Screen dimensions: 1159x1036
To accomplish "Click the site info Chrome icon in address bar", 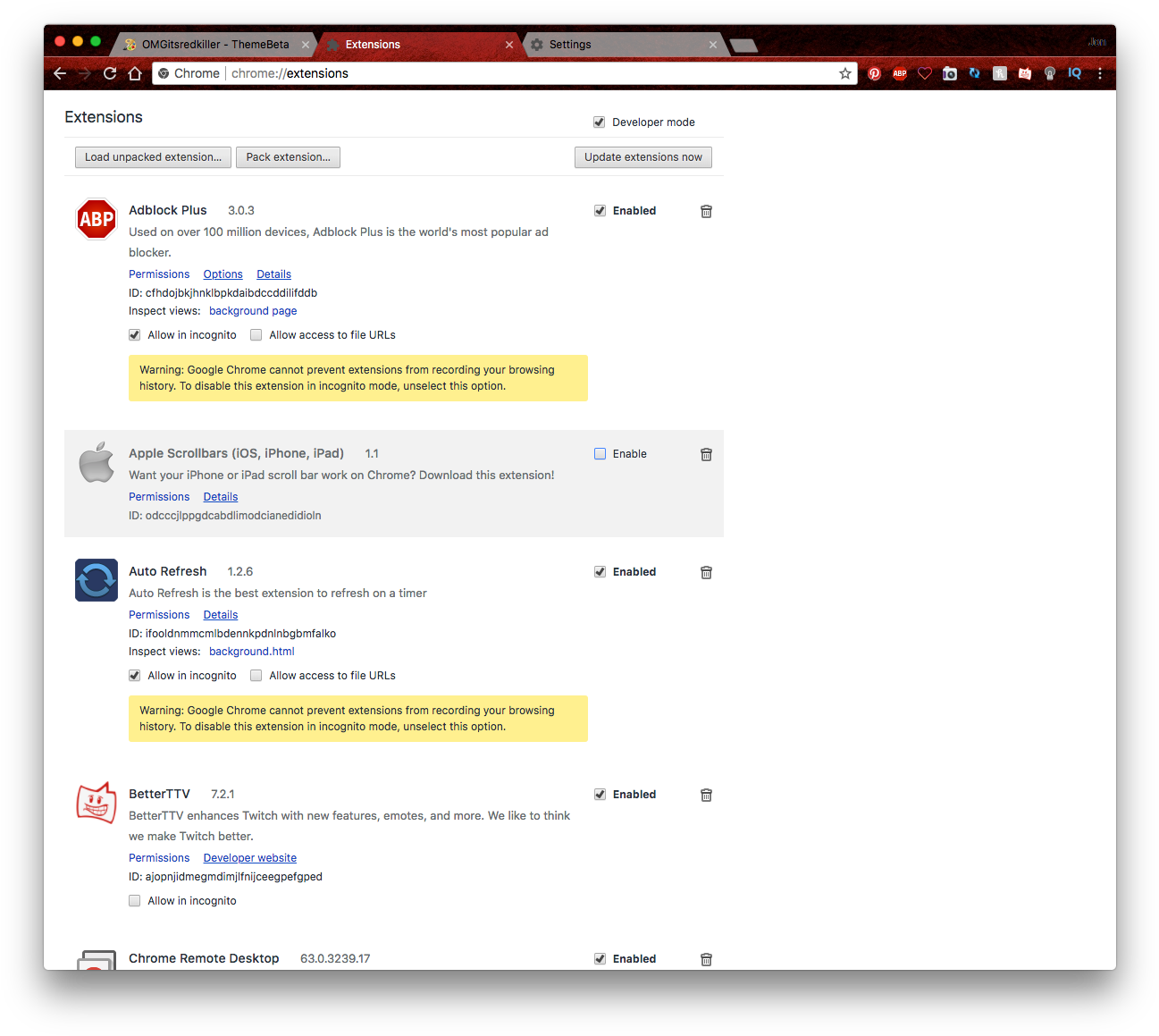I will pos(164,73).
